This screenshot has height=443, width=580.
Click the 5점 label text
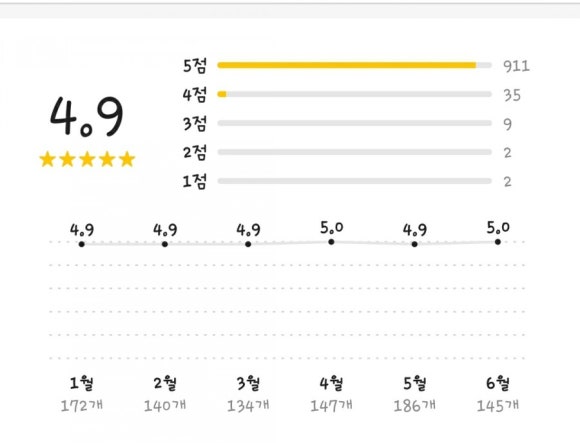point(195,66)
